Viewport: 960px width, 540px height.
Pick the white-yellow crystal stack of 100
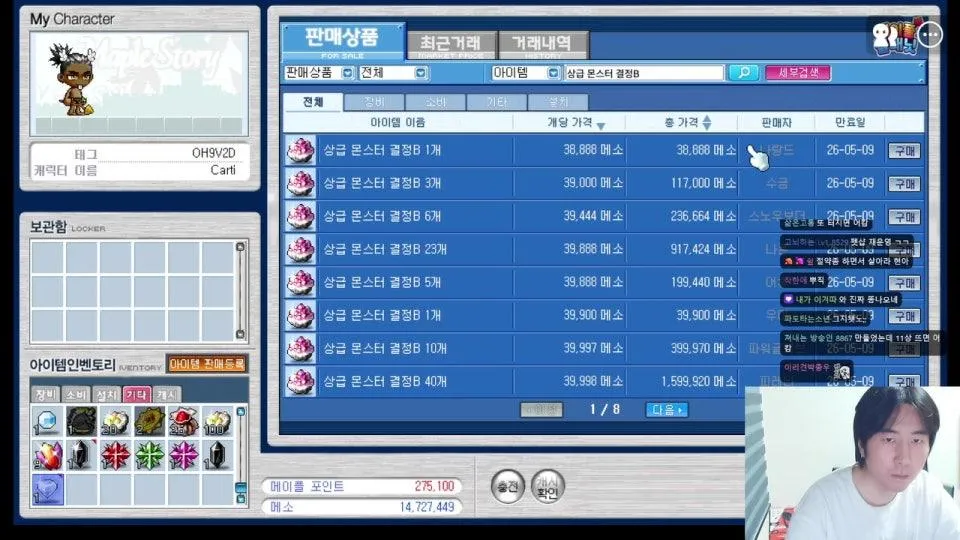click(x=217, y=421)
